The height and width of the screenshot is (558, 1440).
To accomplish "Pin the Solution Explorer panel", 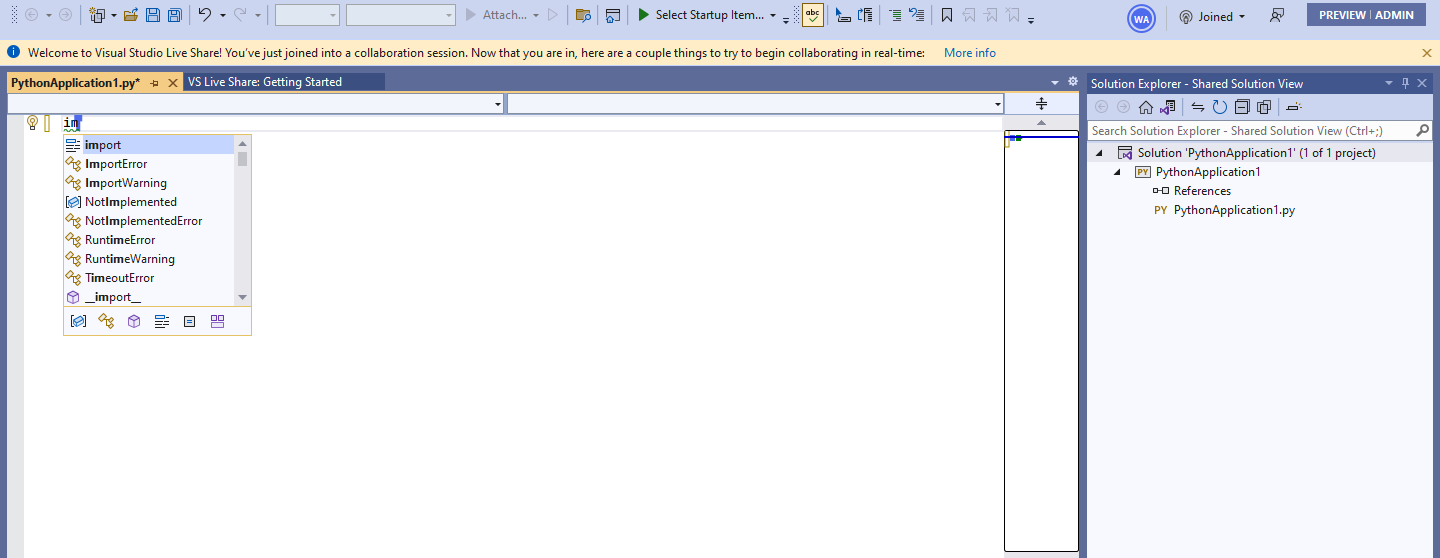I will [x=1405, y=83].
